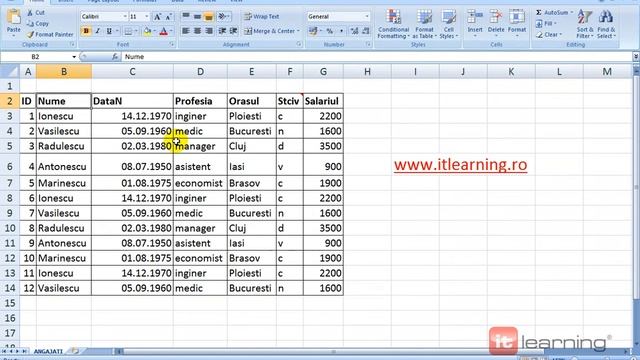Open the Clipboard pane launcher
The image size is (640, 360).
click(x=72, y=44)
